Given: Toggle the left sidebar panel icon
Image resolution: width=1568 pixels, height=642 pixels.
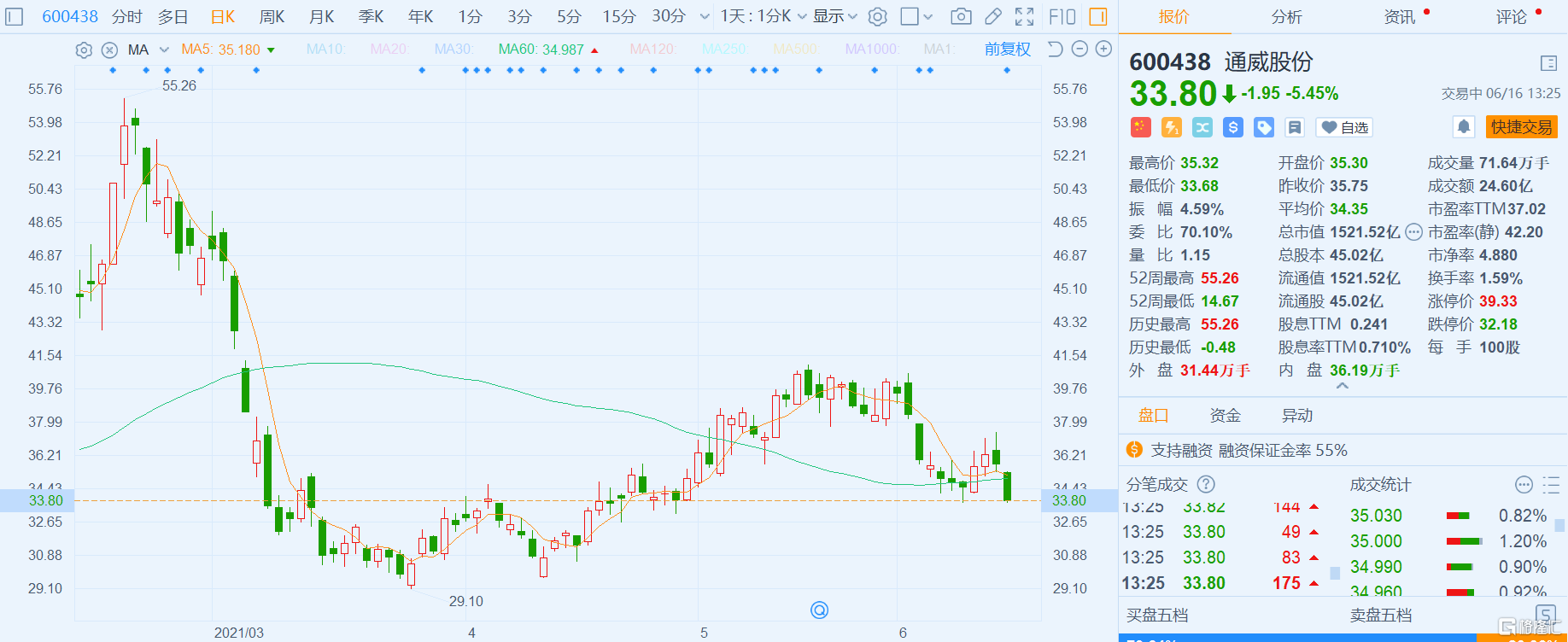Looking at the screenshot, I should click(14, 16).
